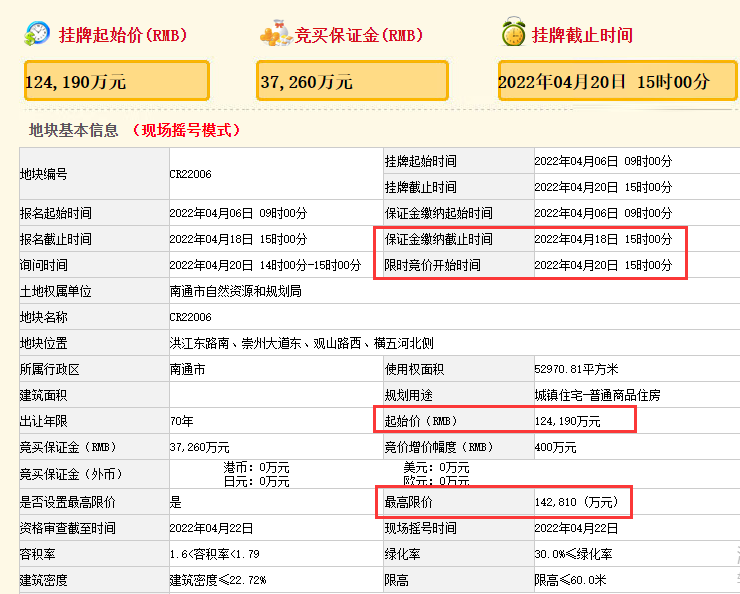Viewport: 740px width, 594px height.
Task: Click the 现场摇号时间 value 2022年04月22日
Action: pyautogui.click(x=576, y=528)
